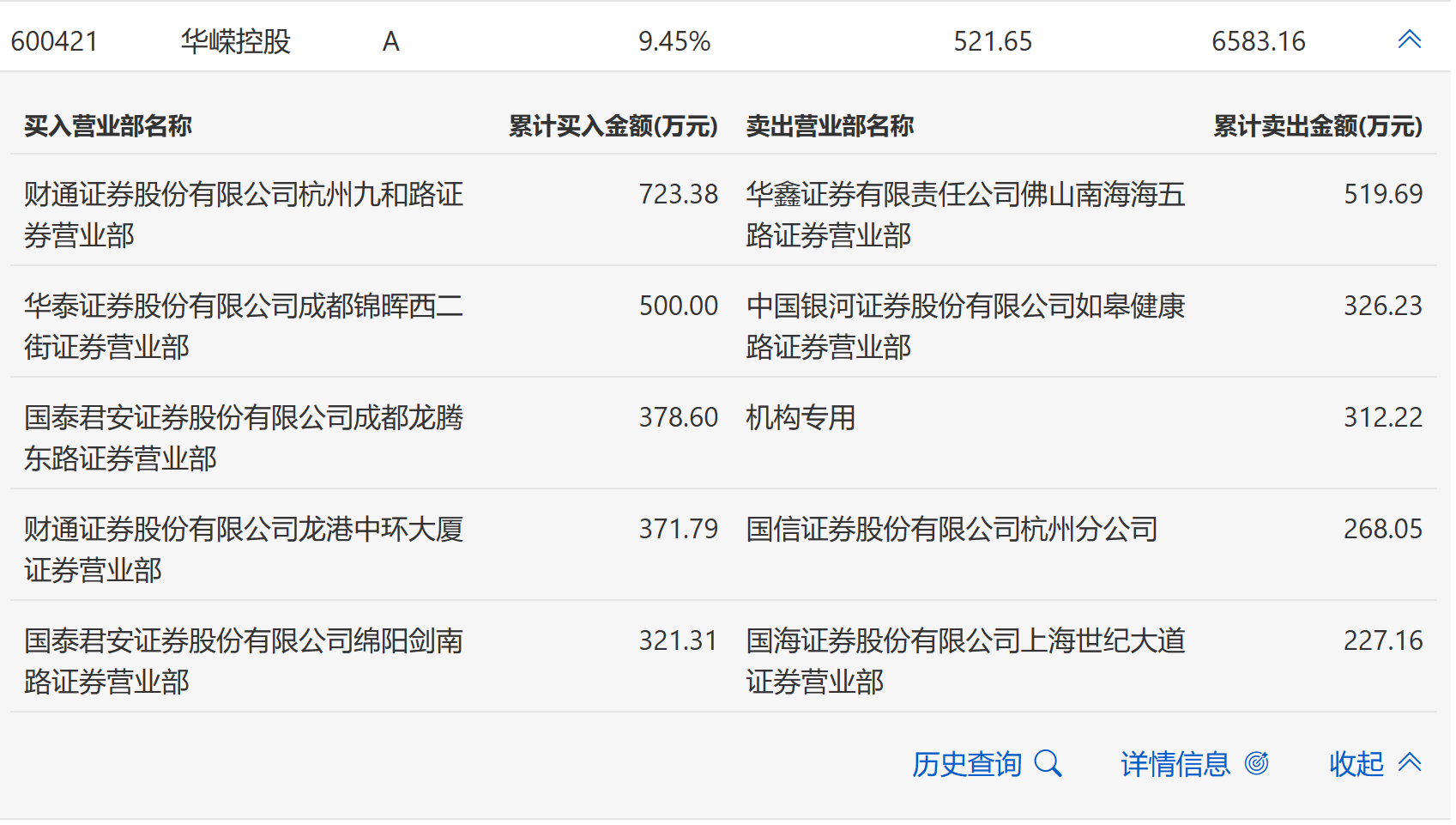Collapse the 600421 row with top chevron
The image size is (1456, 825).
point(1409,39)
